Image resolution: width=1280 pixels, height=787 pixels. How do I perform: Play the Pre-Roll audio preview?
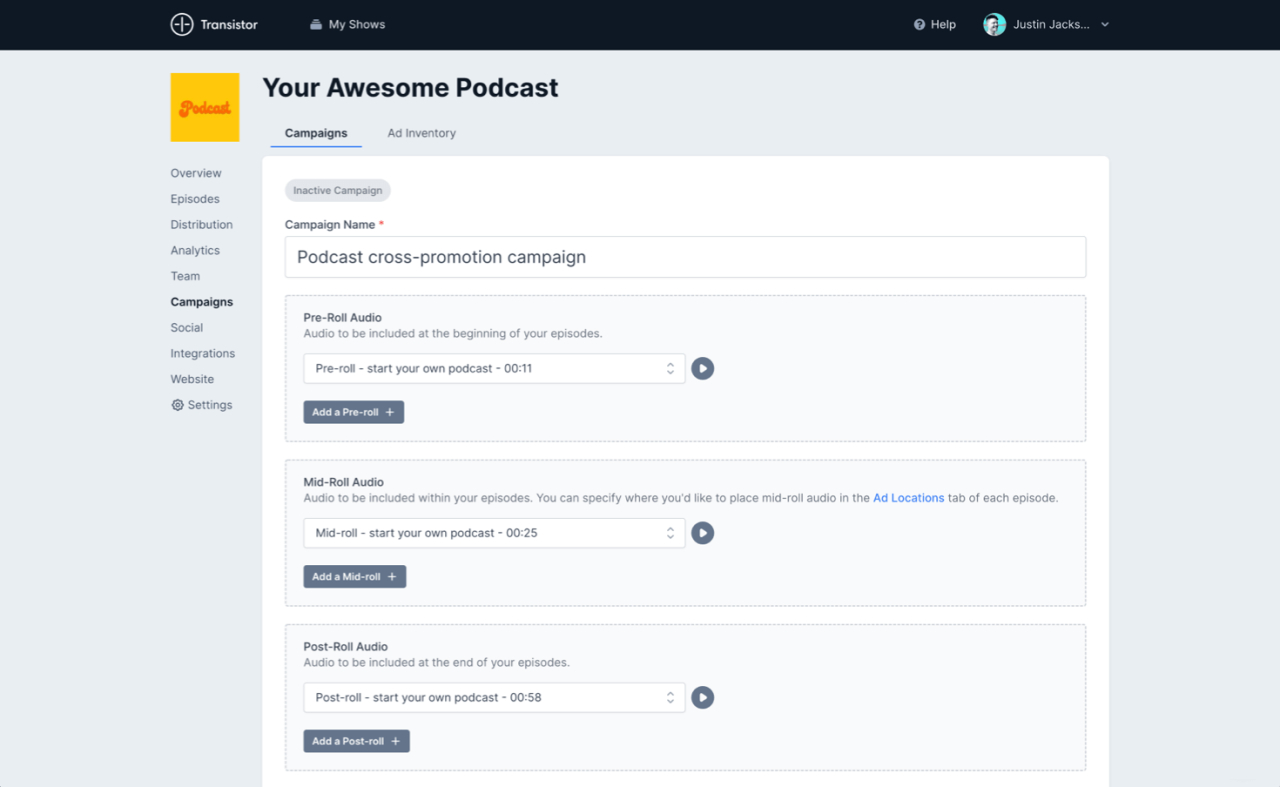point(702,368)
